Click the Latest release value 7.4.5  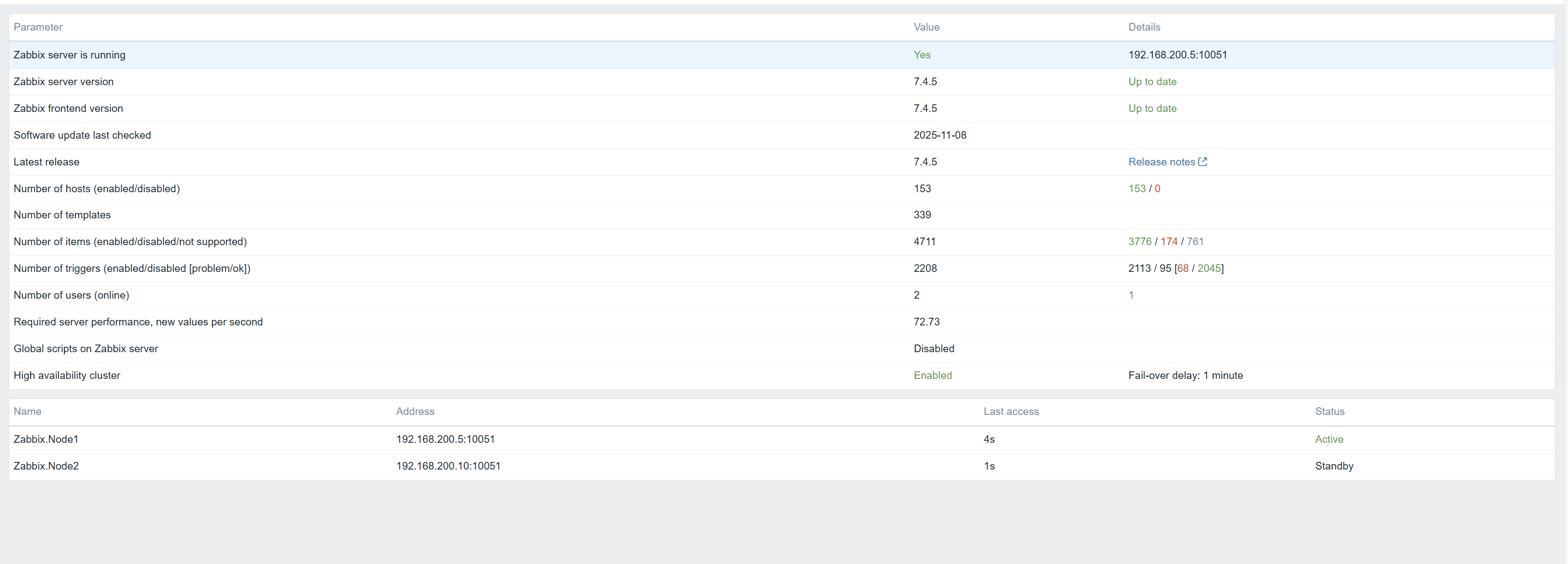pyautogui.click(x=925, y=162)
